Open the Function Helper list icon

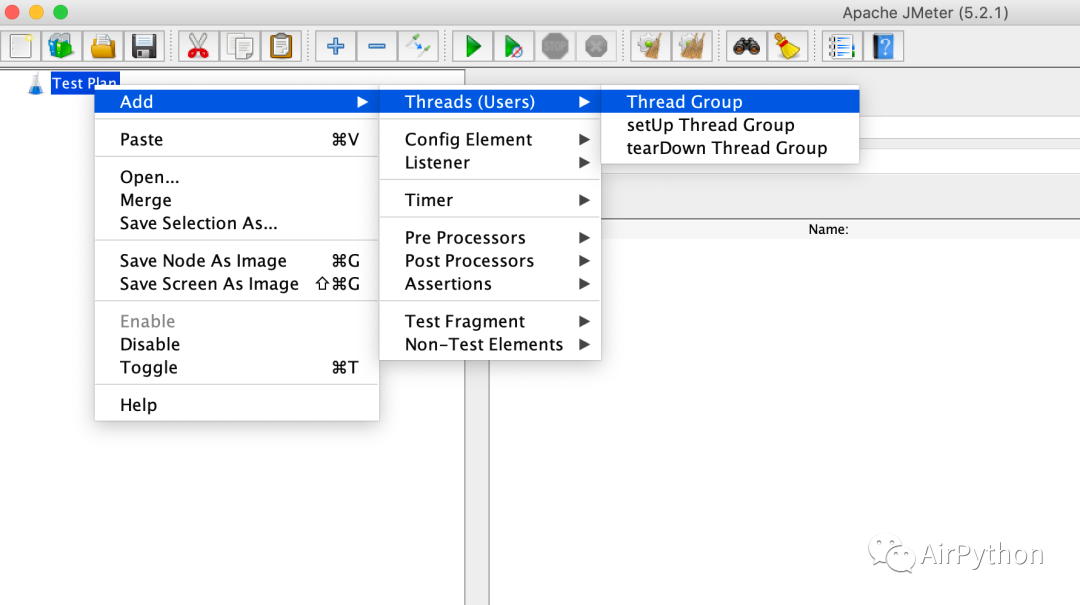point(842,46)
